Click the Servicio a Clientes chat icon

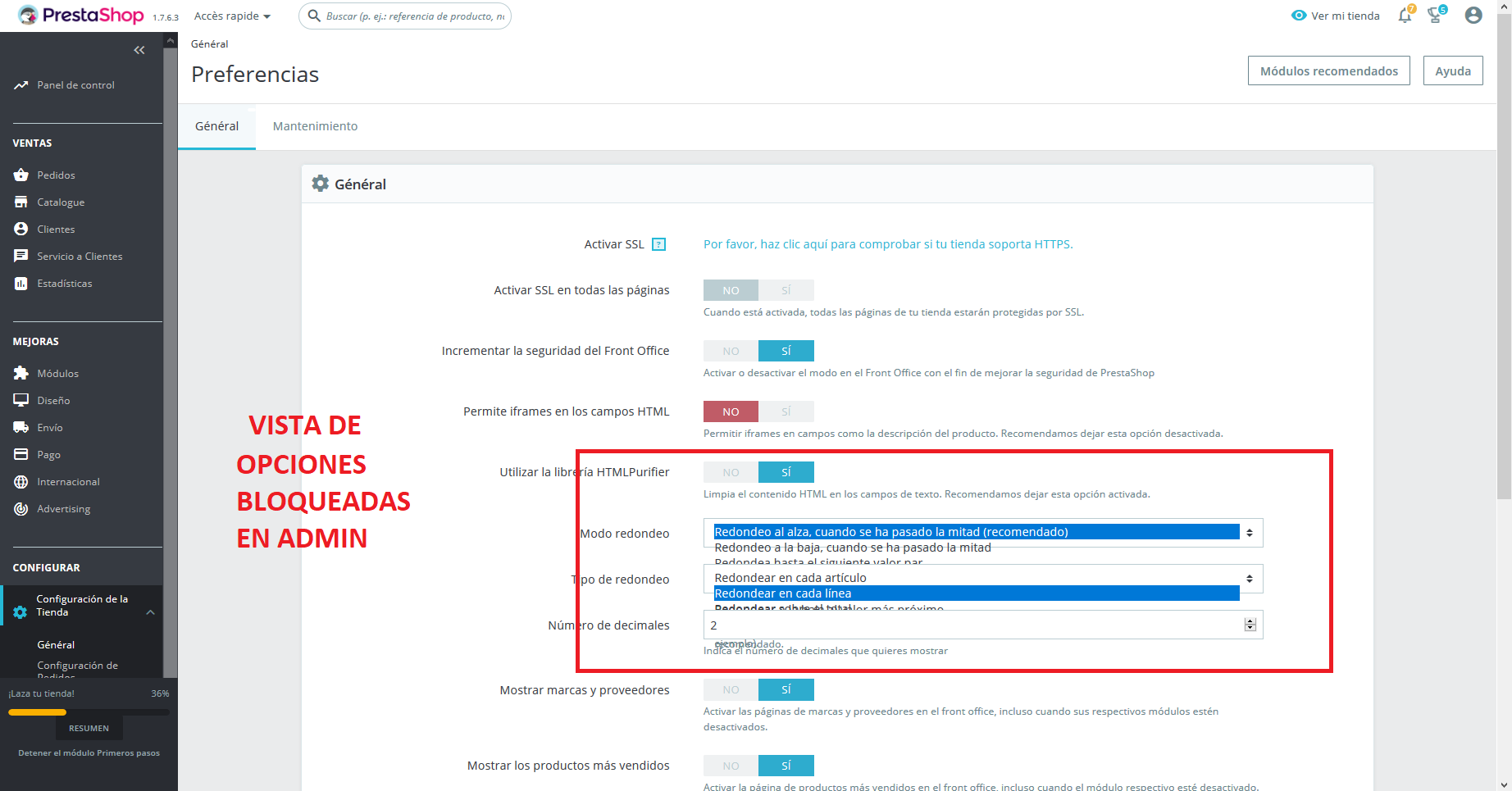pos(21,256)
